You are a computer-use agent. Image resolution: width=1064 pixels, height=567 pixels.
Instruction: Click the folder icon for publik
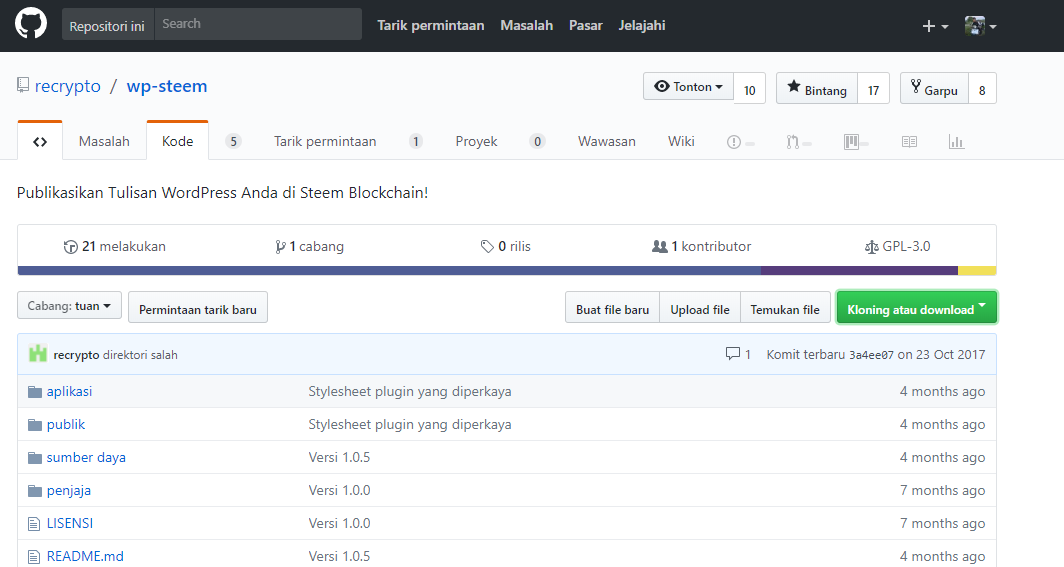click(x=35, y=425)
